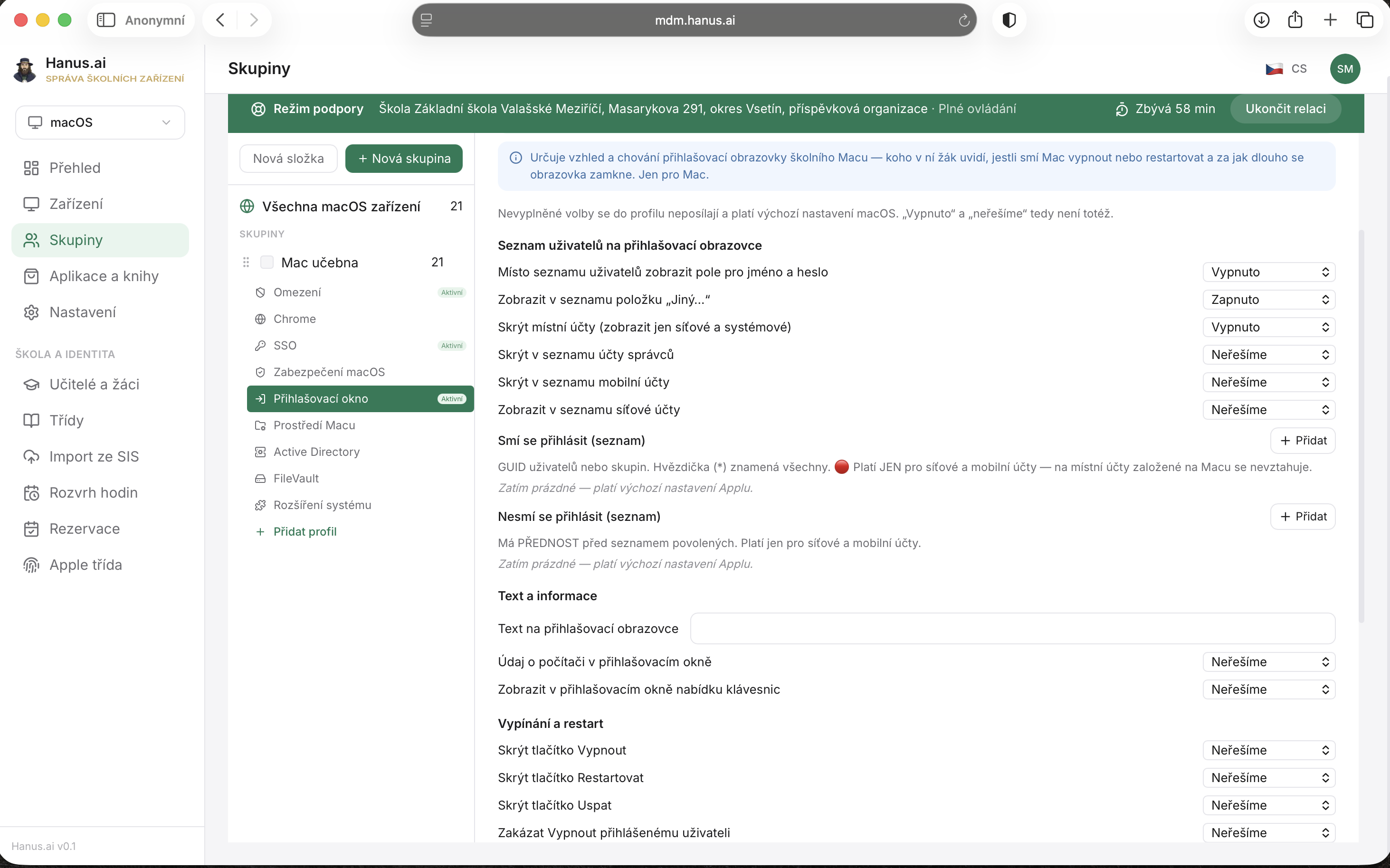
Task: Click the info icon in the blue notice
Action: (516, 157)
